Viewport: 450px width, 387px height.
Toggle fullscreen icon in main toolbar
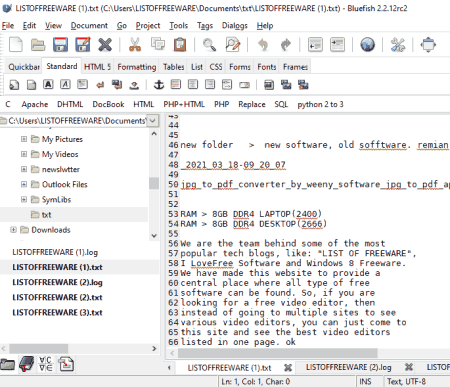(x=428, y=45)
